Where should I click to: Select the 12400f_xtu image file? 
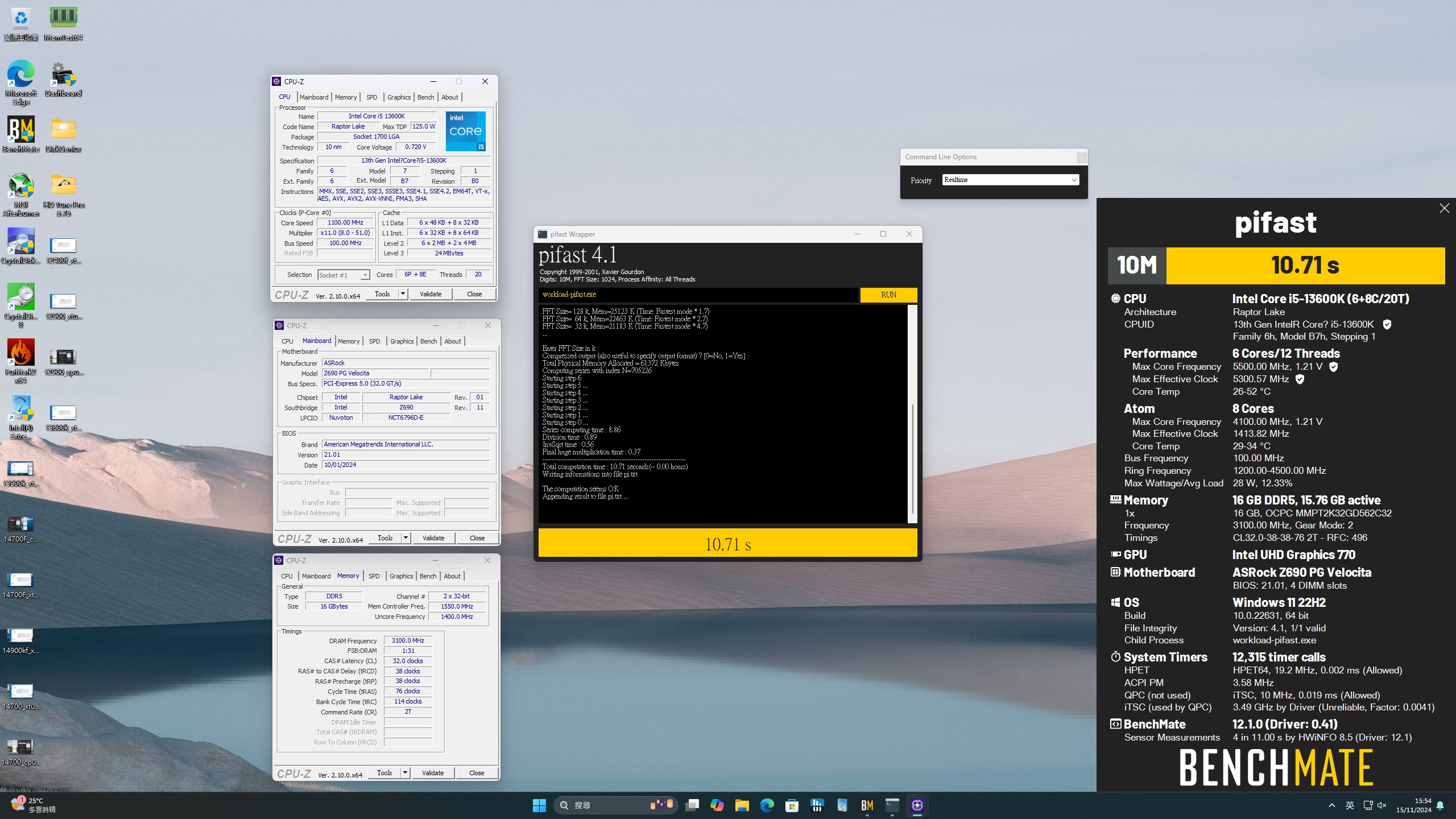(63, 250)
